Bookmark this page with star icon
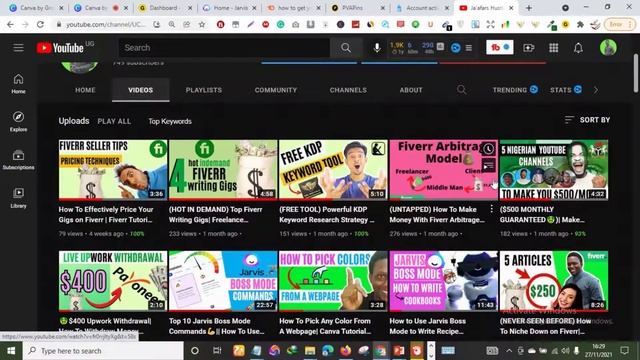This screenshot has height=360, width=640. 202,24
